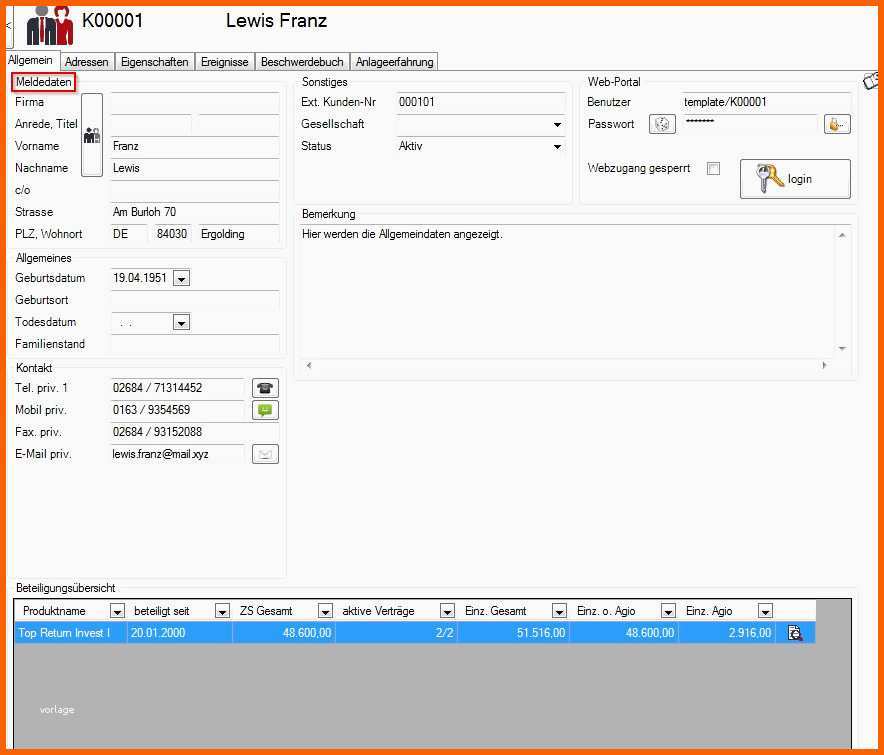Viewport: 884px width, 755px height.
Task: Click the generate password icon beside Passwort
Action: pyautogui.click(x=662, y=124)
